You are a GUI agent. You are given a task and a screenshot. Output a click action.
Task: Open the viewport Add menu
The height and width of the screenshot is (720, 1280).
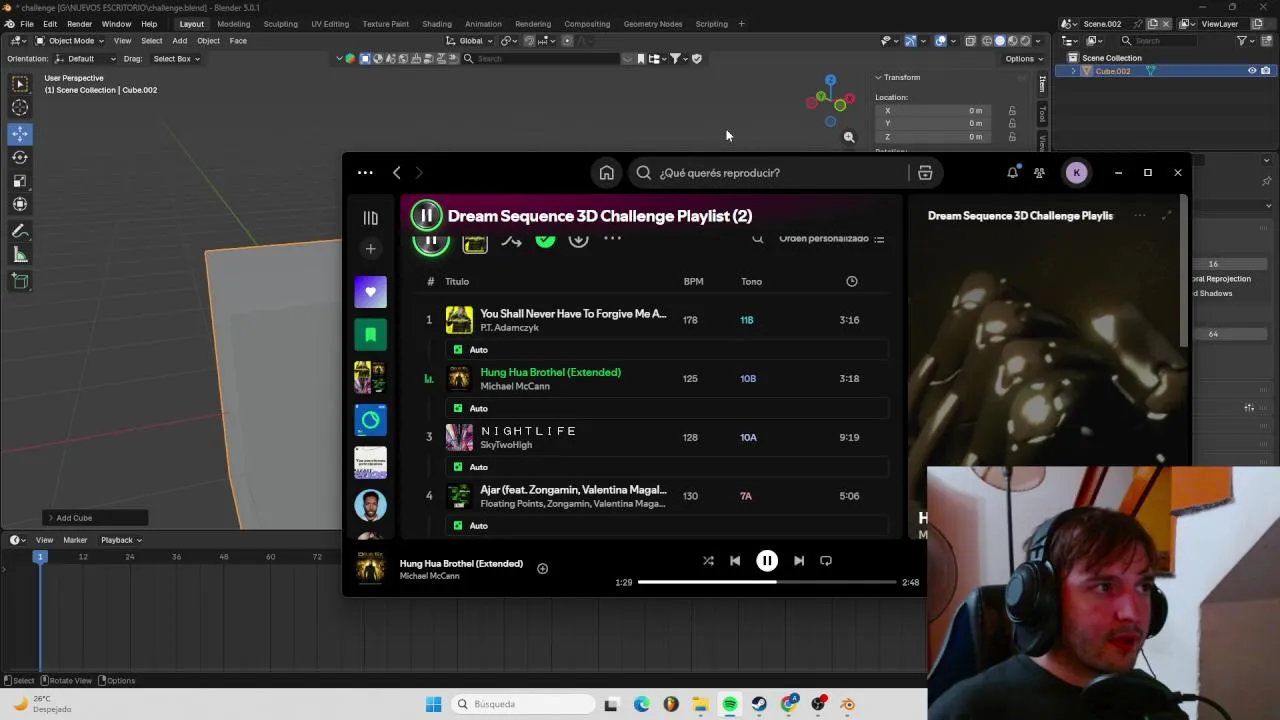click(x=179, y=41)
